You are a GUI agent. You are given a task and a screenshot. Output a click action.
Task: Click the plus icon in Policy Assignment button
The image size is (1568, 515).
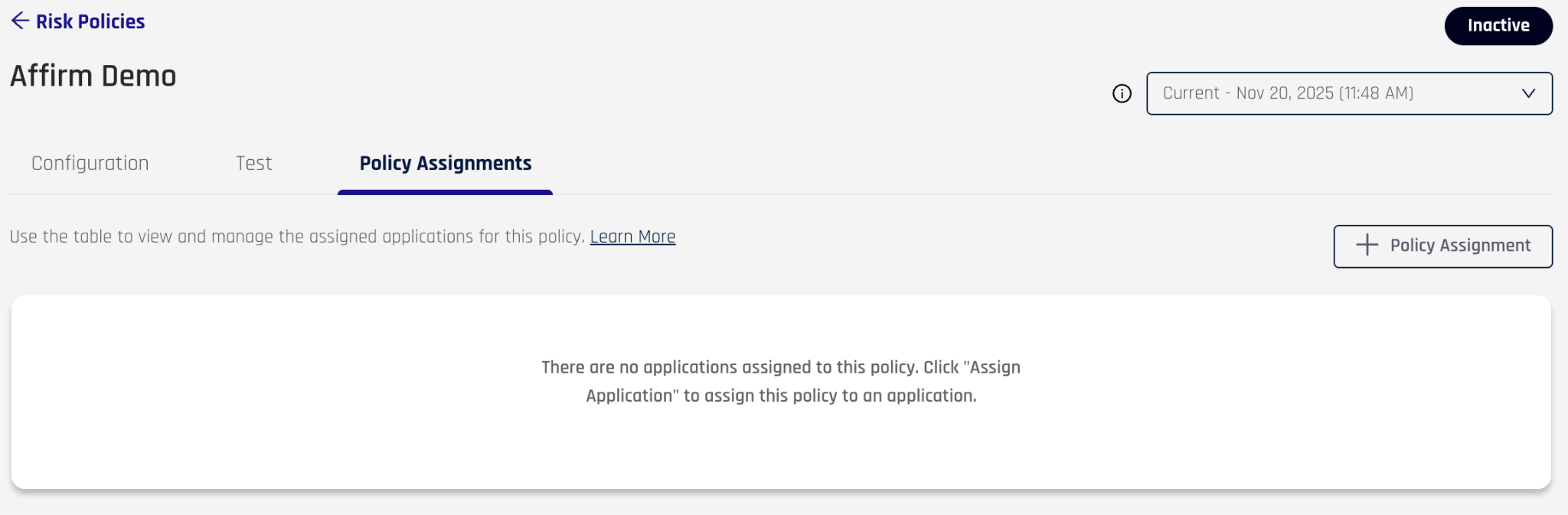[x=1367, y=246]
